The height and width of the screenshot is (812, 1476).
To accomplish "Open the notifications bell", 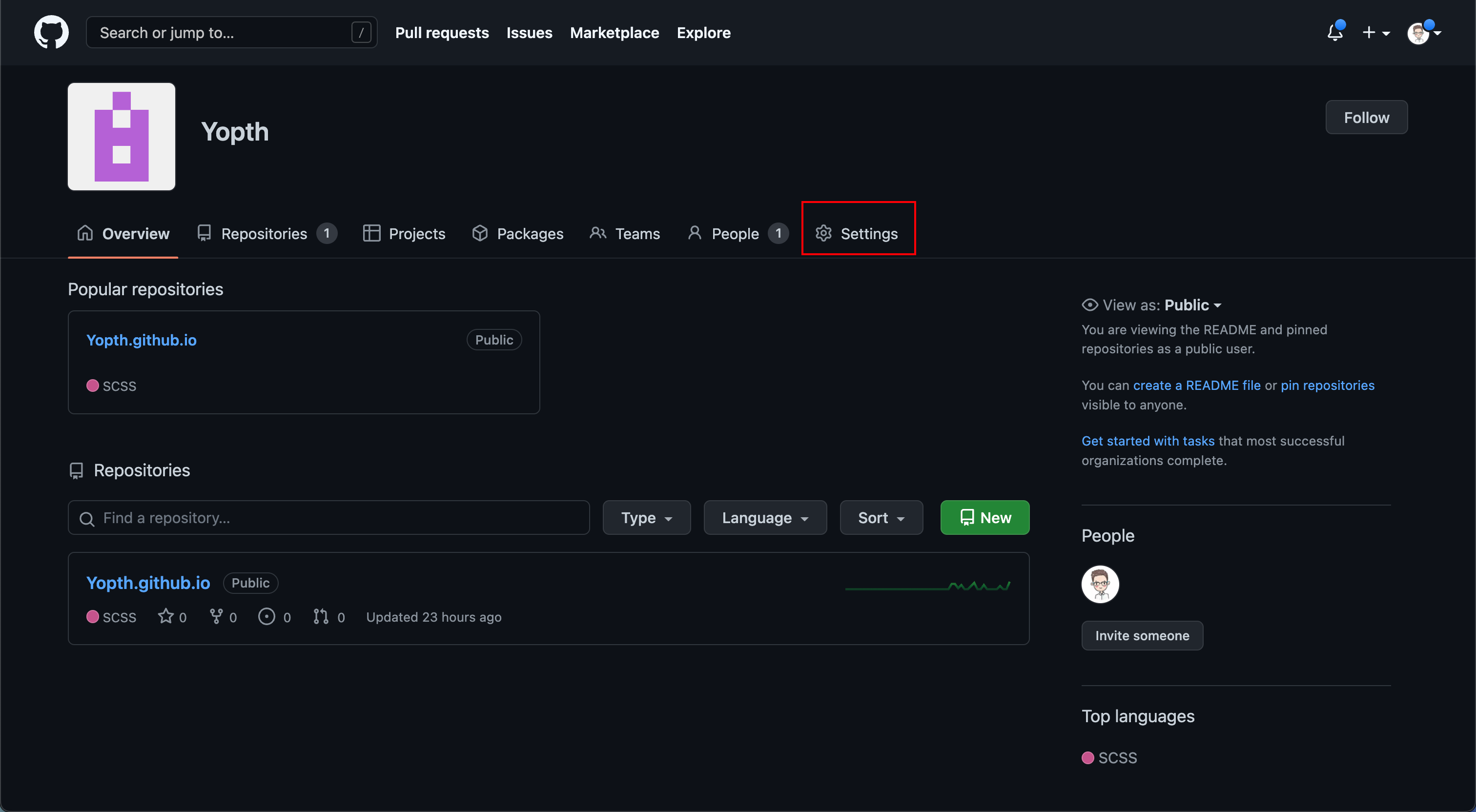I will pyautogui.click(x=1335, y=32).
